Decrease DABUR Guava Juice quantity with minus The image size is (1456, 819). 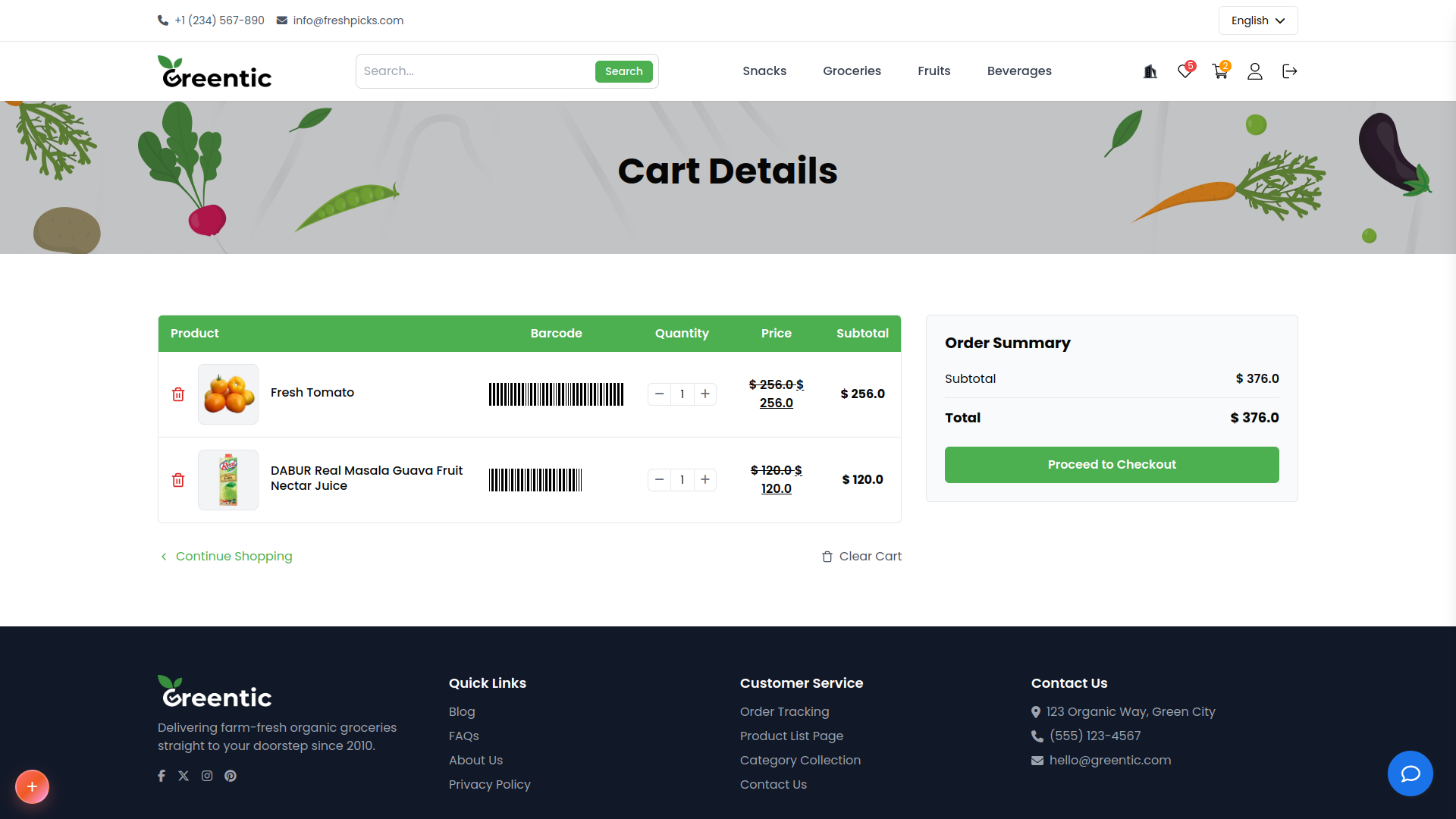click(x=660, y=480)
